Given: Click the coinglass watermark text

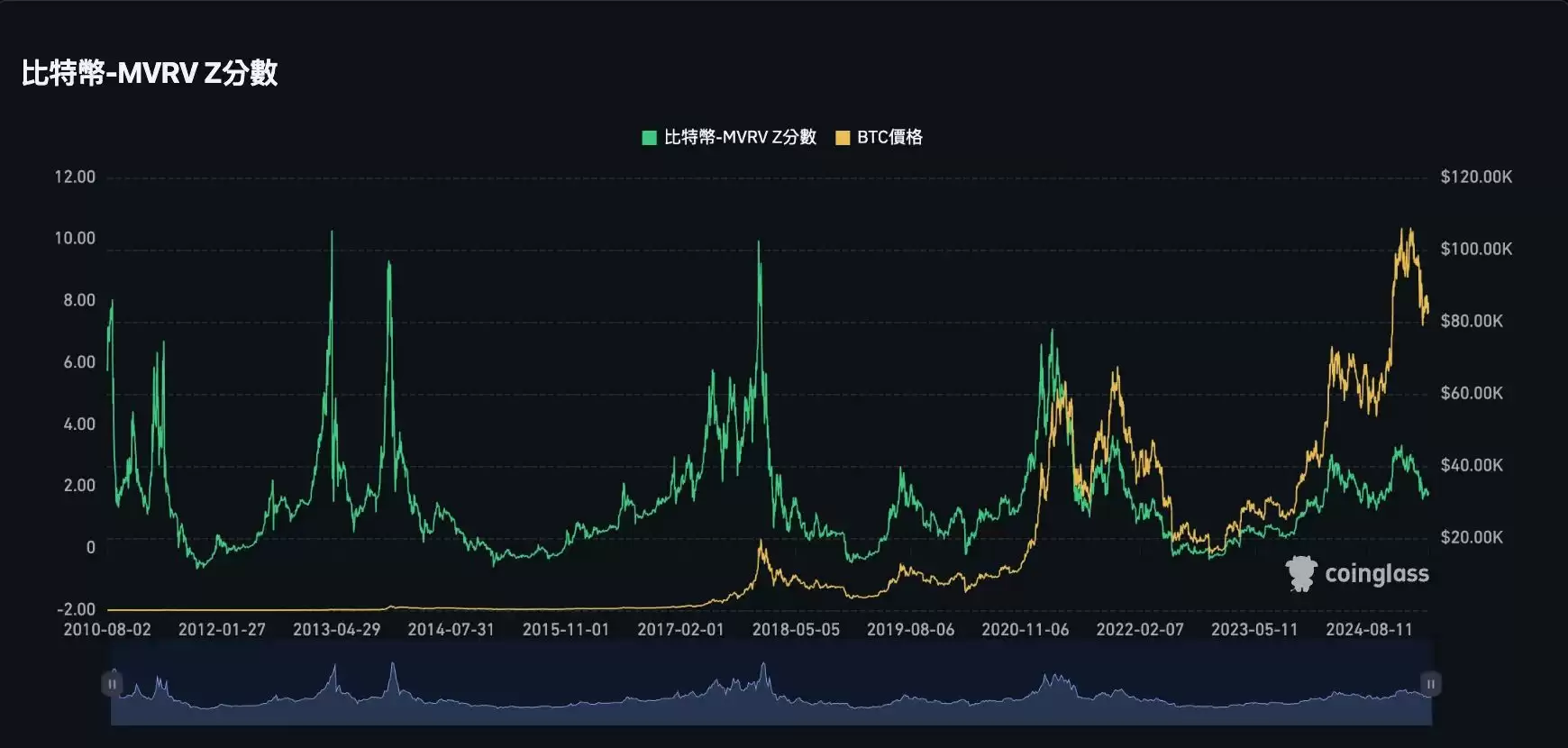Looking at the screenshot, I should point(1376,573).
